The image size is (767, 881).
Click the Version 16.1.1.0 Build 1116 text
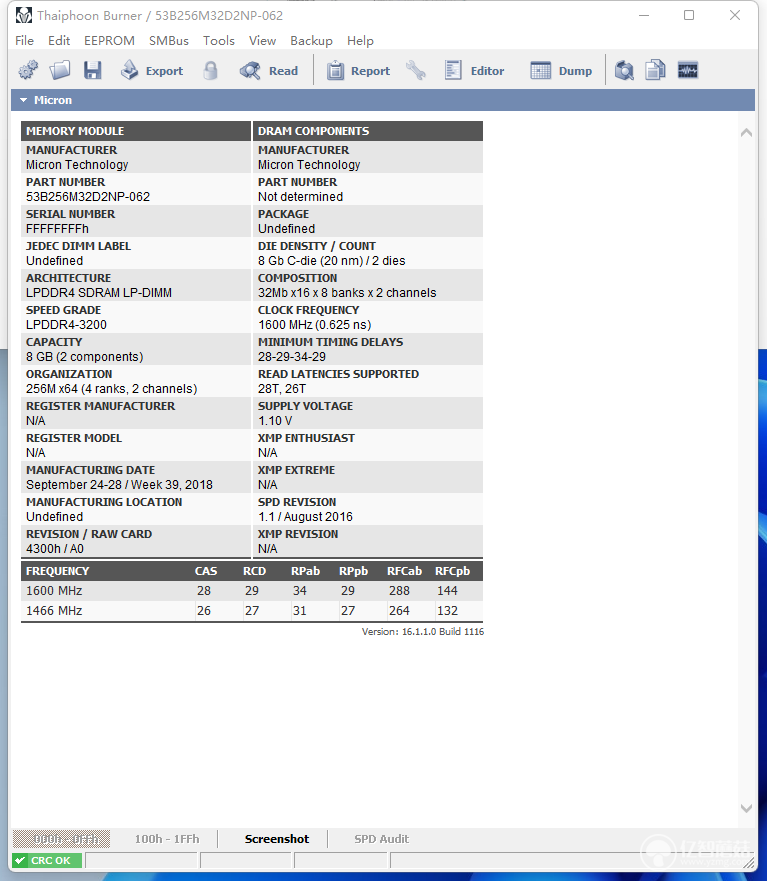[x=423, y=632]
